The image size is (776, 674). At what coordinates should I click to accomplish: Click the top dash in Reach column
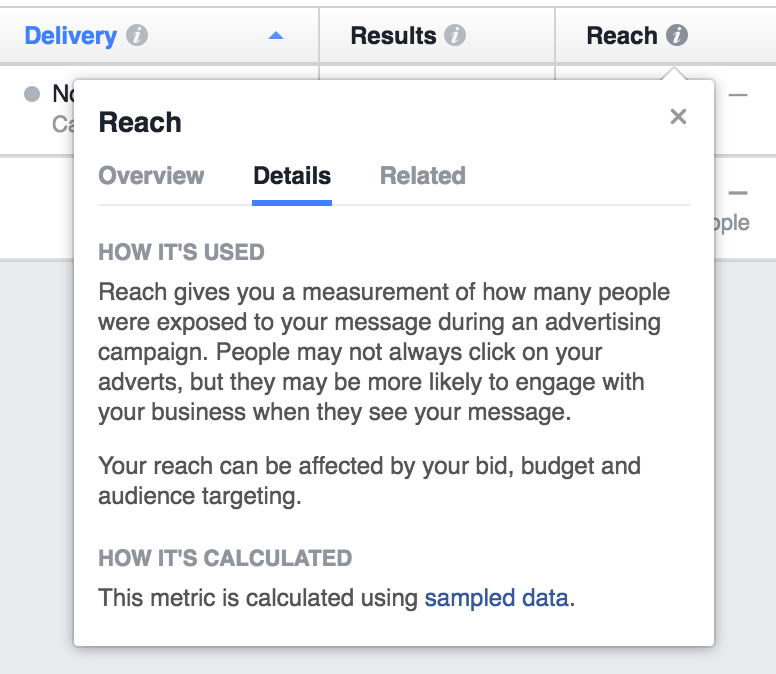click(738, 95)
